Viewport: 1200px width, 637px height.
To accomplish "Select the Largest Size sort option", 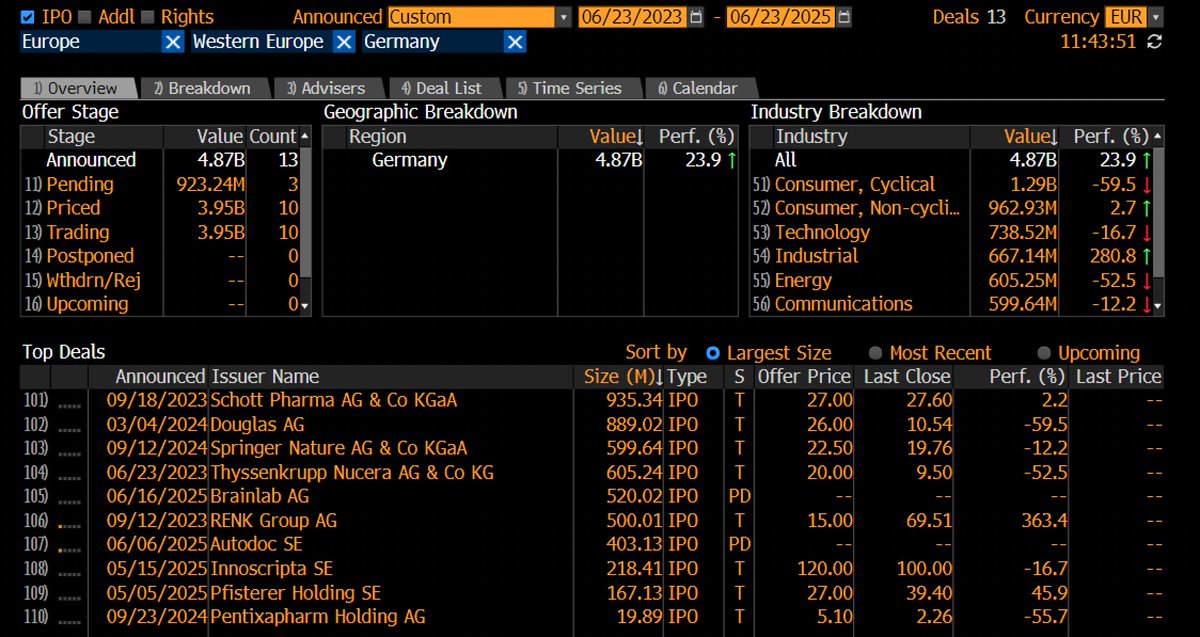I will point(713,353).
